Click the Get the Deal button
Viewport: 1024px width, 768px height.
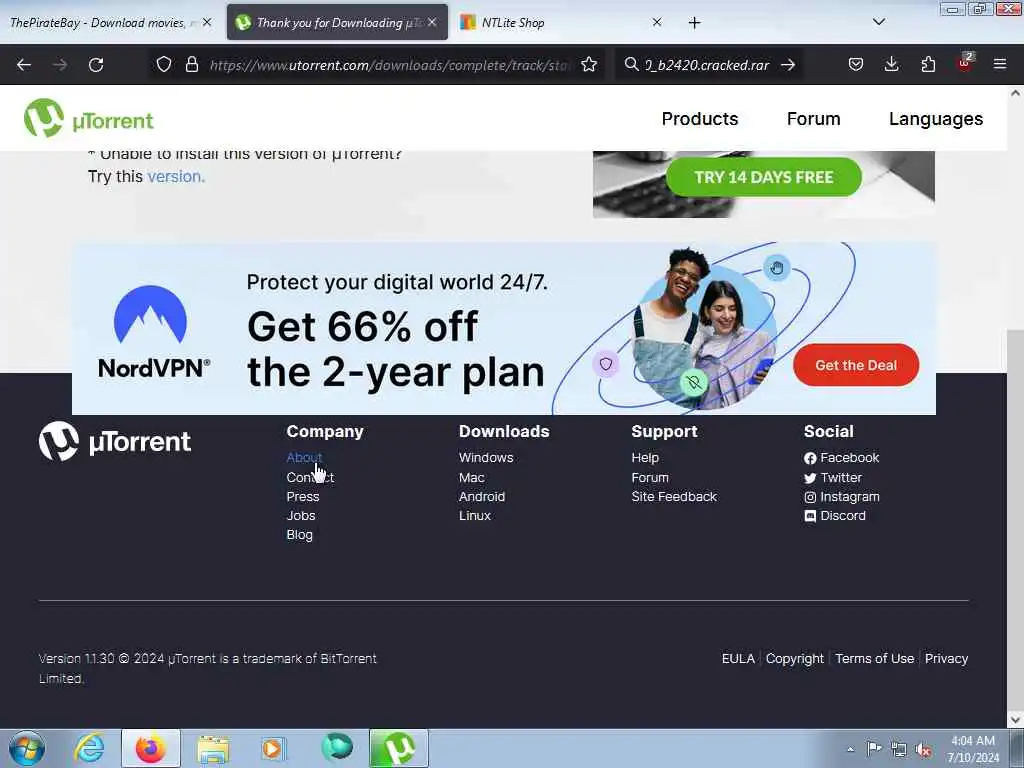click(856, 365)
